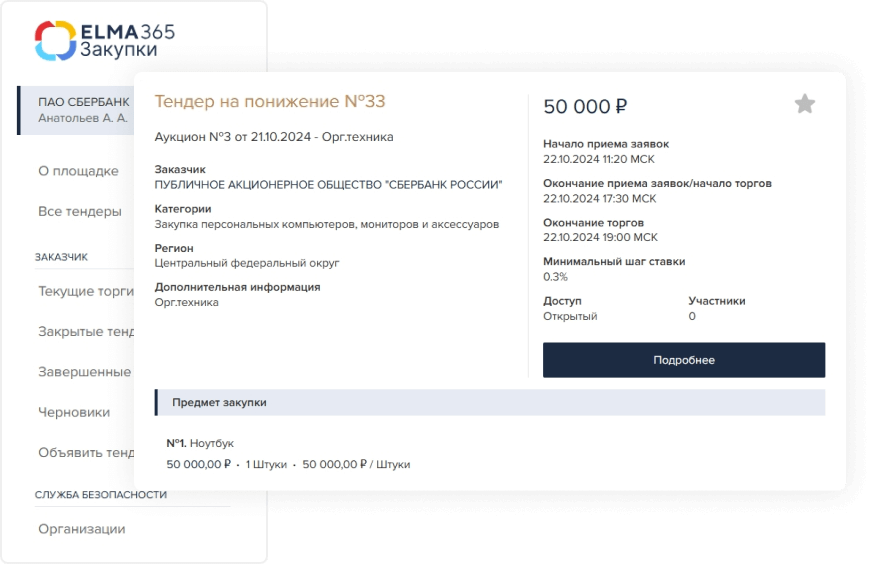Image resolution: width=880 pixels, height=564 pixels.
Task: Add tender №33 to favorites with star icon
Action: tap(804, 104)
